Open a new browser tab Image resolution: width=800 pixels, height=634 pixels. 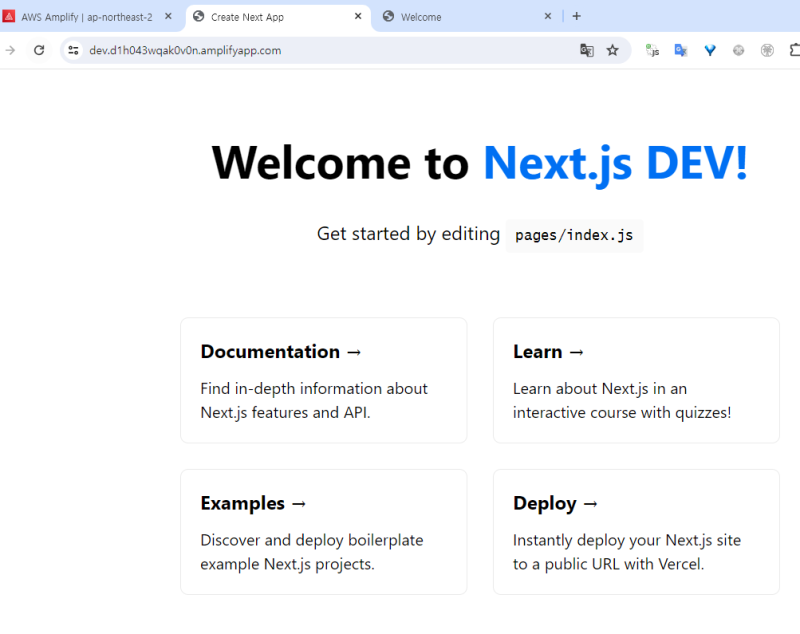coord(576,16)
